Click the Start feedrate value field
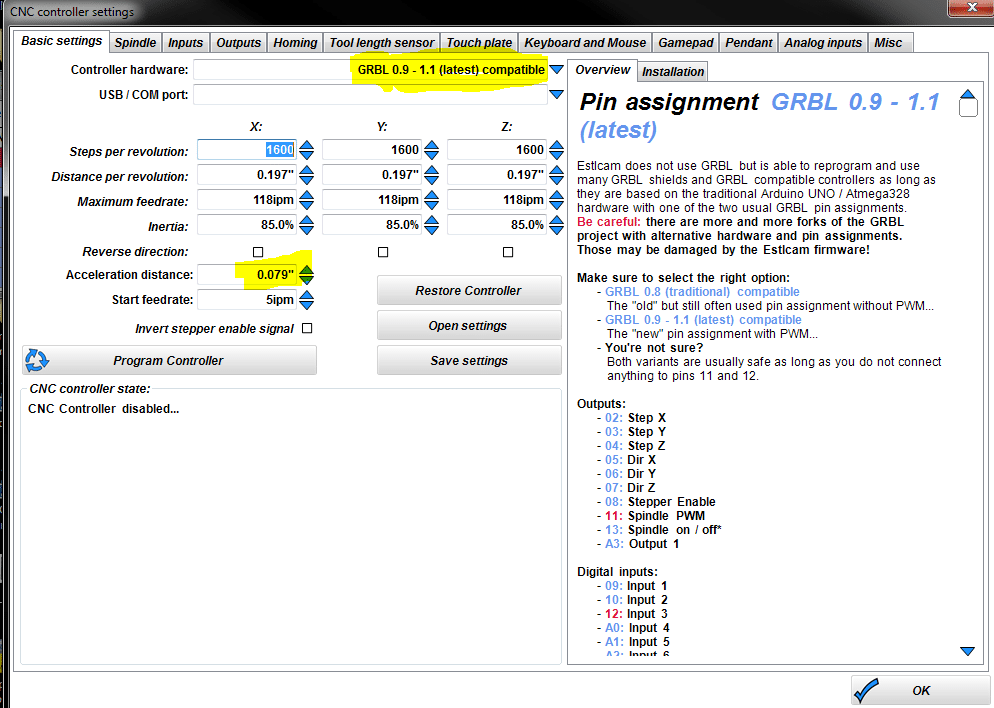The width and height of the screenshot is (994, 708). [247, 300]
